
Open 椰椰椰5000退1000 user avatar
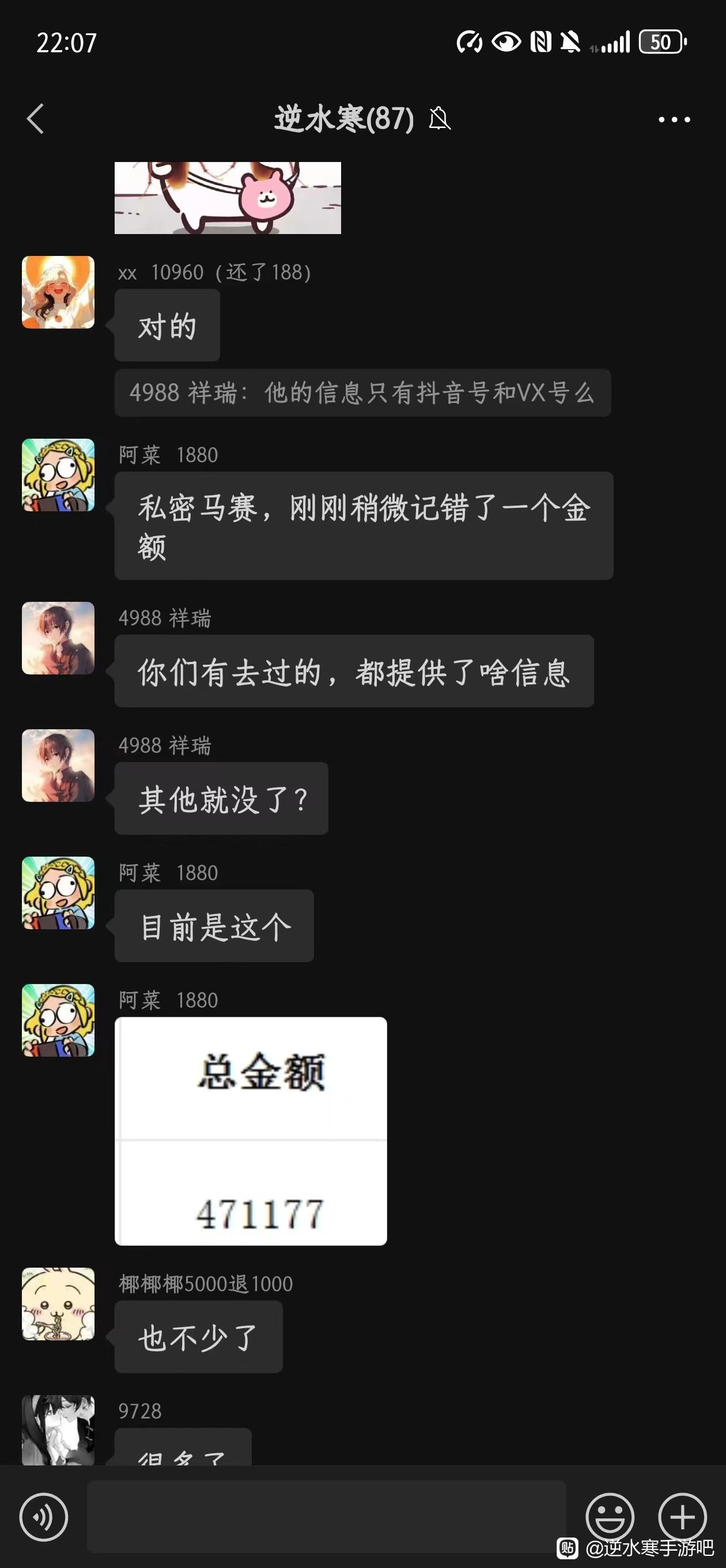(x=58, y=1304)
